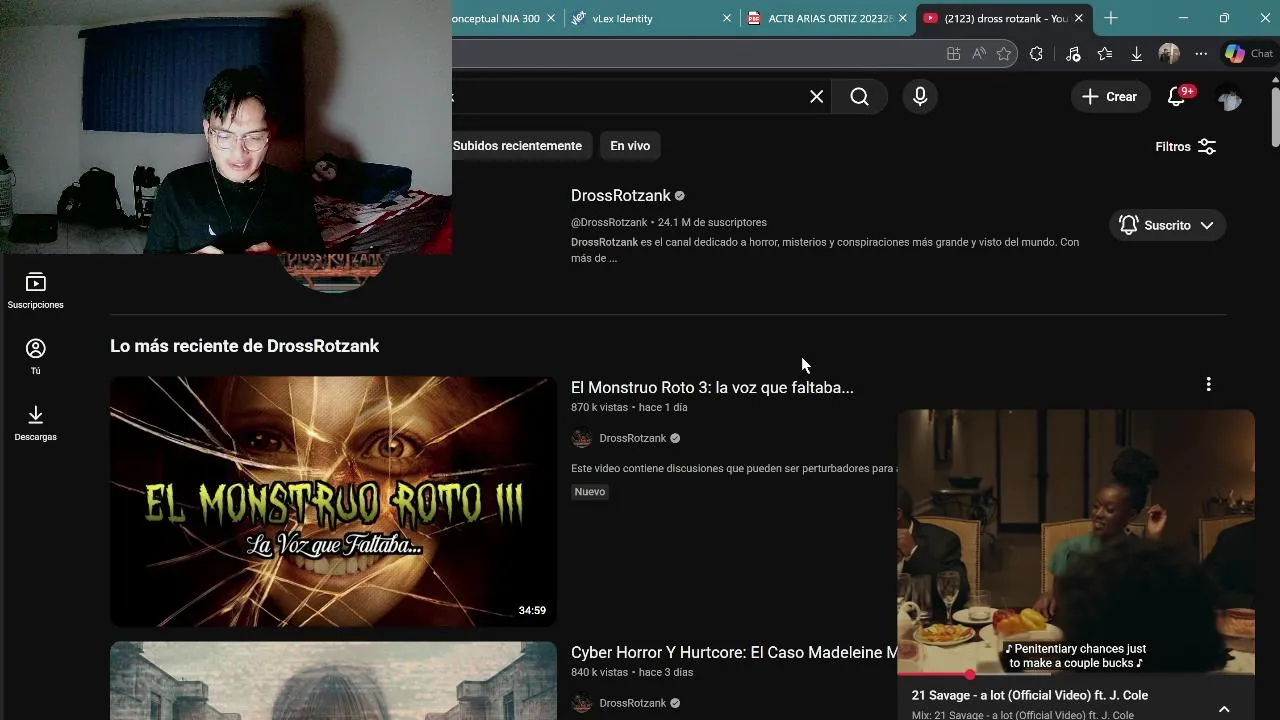1280x720 pixels.
Task: Close the vLex Identity tab
Action: (x=727, y=18)
